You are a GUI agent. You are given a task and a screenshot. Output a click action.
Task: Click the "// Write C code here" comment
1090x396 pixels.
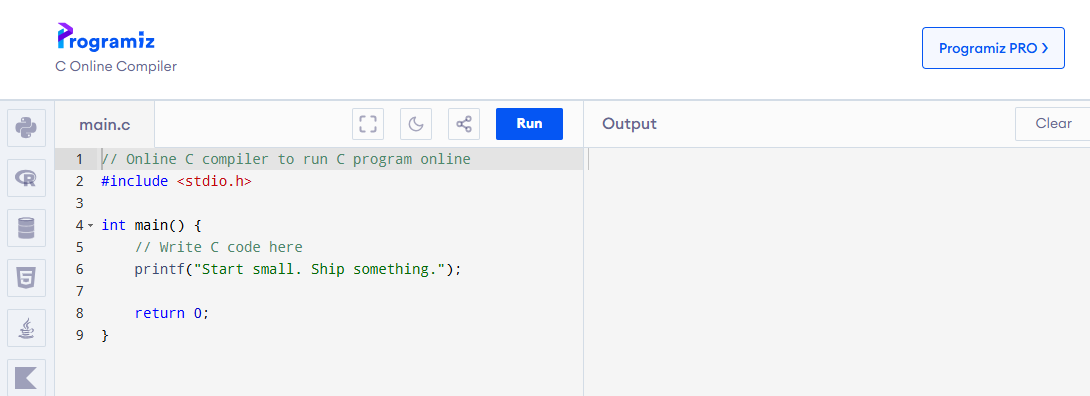click(x=218, y=247)
